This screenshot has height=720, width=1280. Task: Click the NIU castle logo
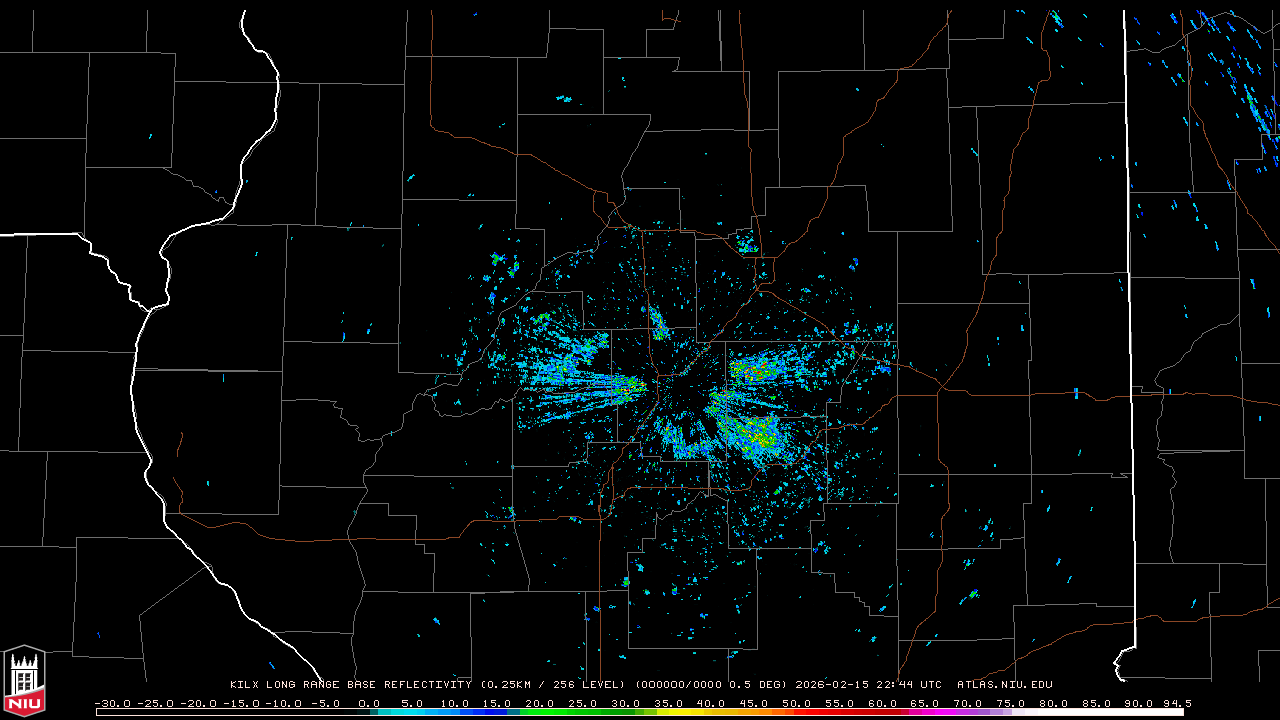(x=24, y=680)
